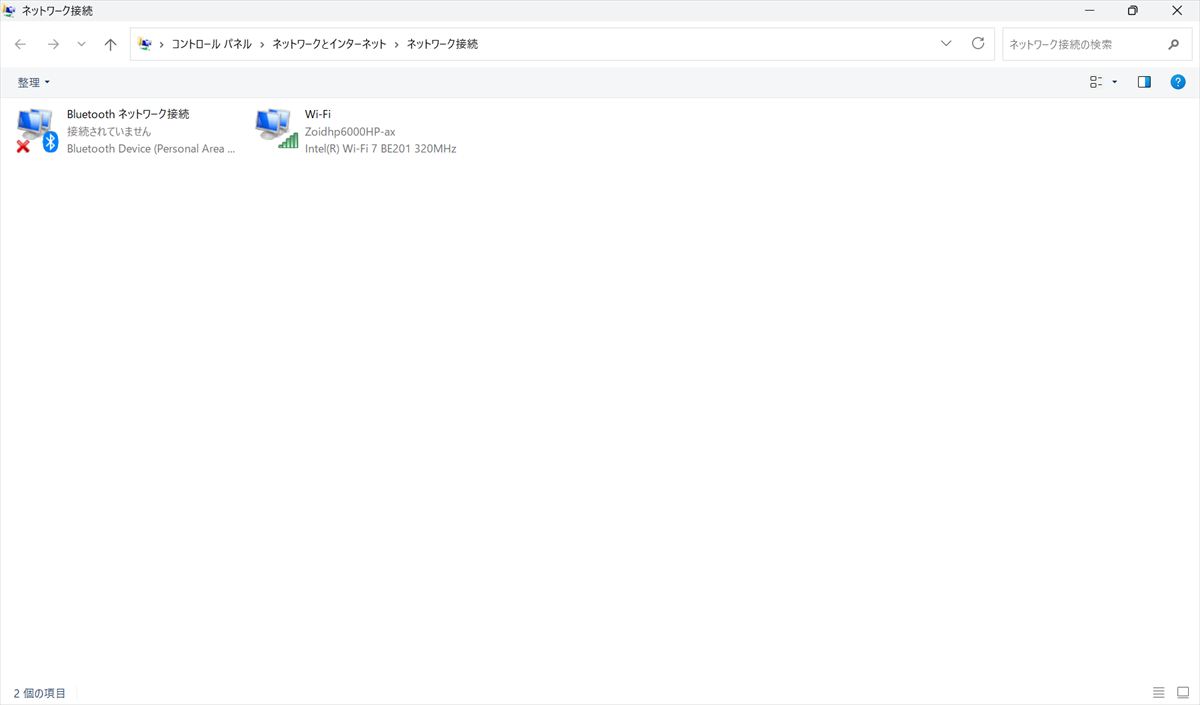Expand the address bar history dropdown
The image size is (1200, 705).
pyautogui.click(x=946, y=44)
